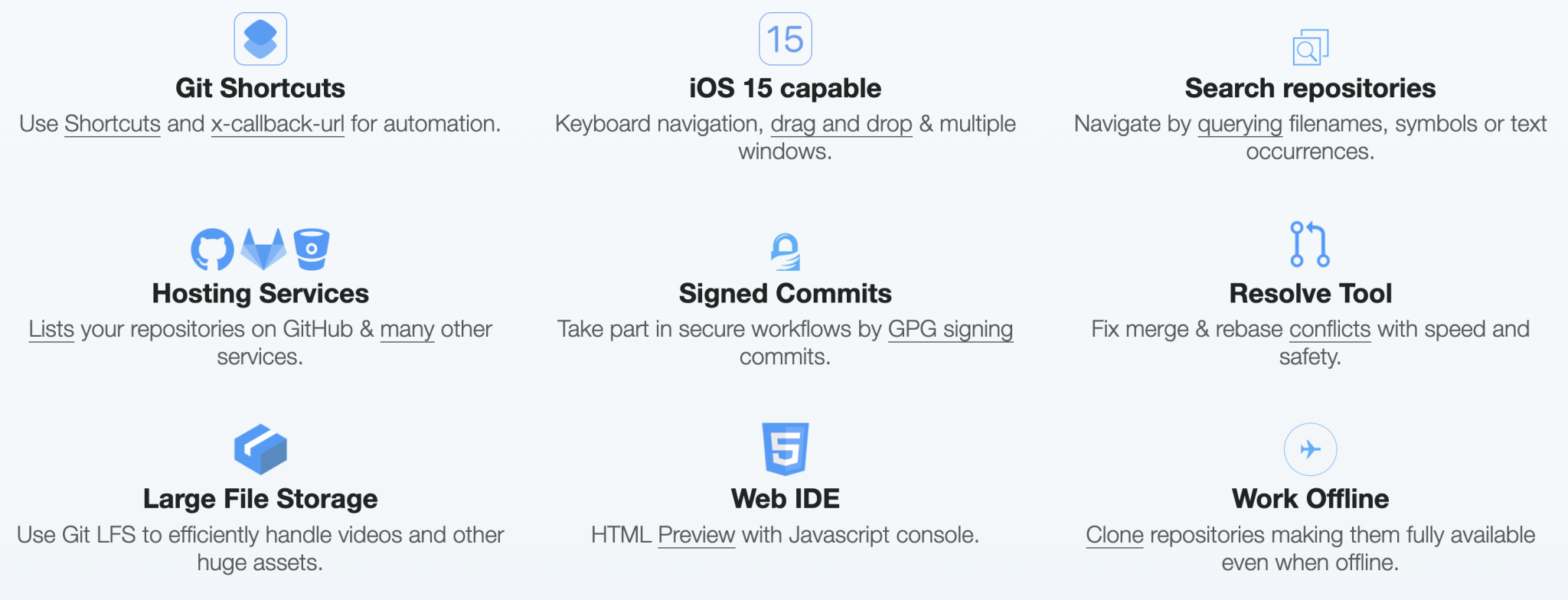Screen dimensions: 1568x600
Task: Click the GitHub octocat logo
Action: 212,249
